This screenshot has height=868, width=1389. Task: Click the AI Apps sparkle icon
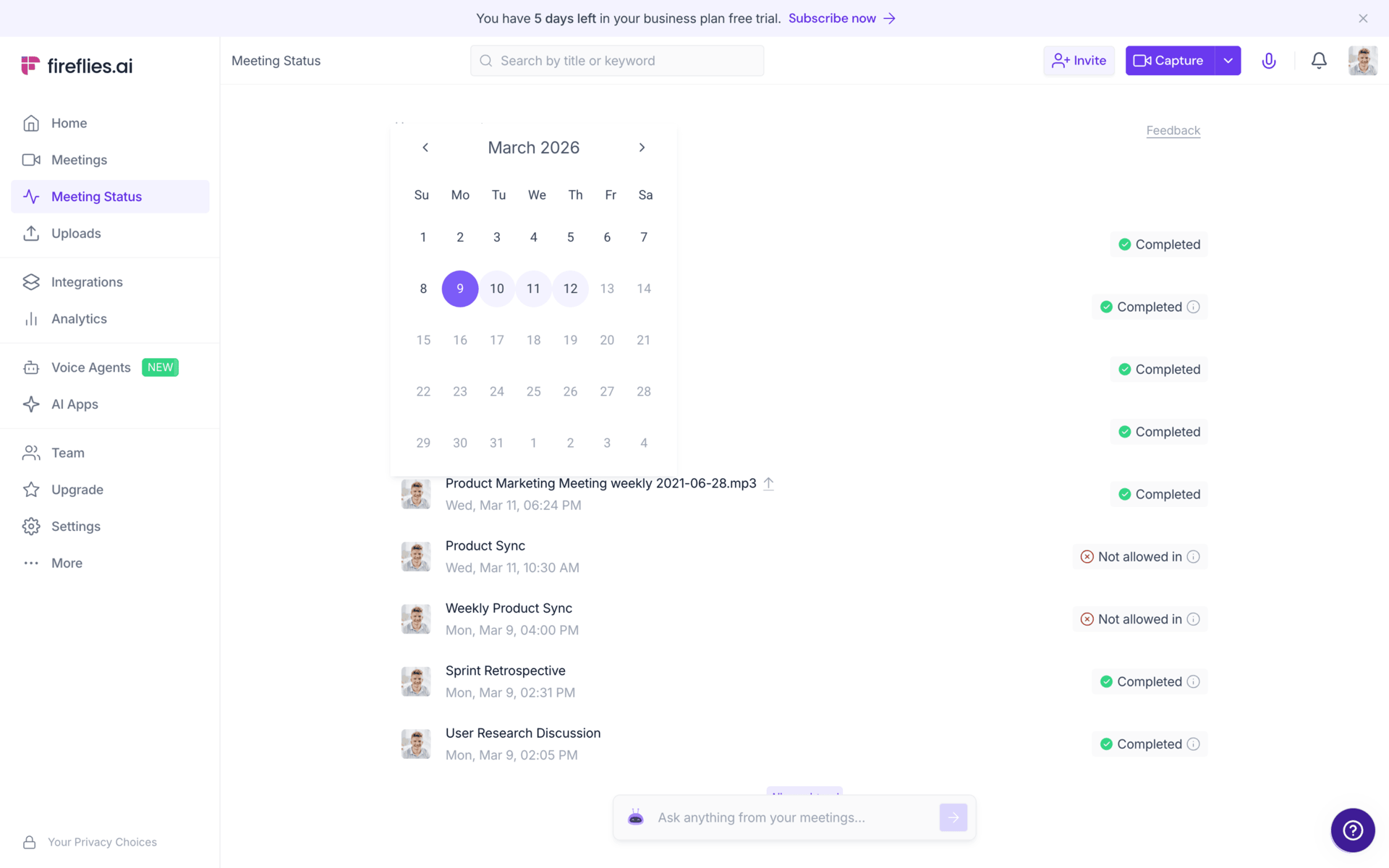[31, 404]
